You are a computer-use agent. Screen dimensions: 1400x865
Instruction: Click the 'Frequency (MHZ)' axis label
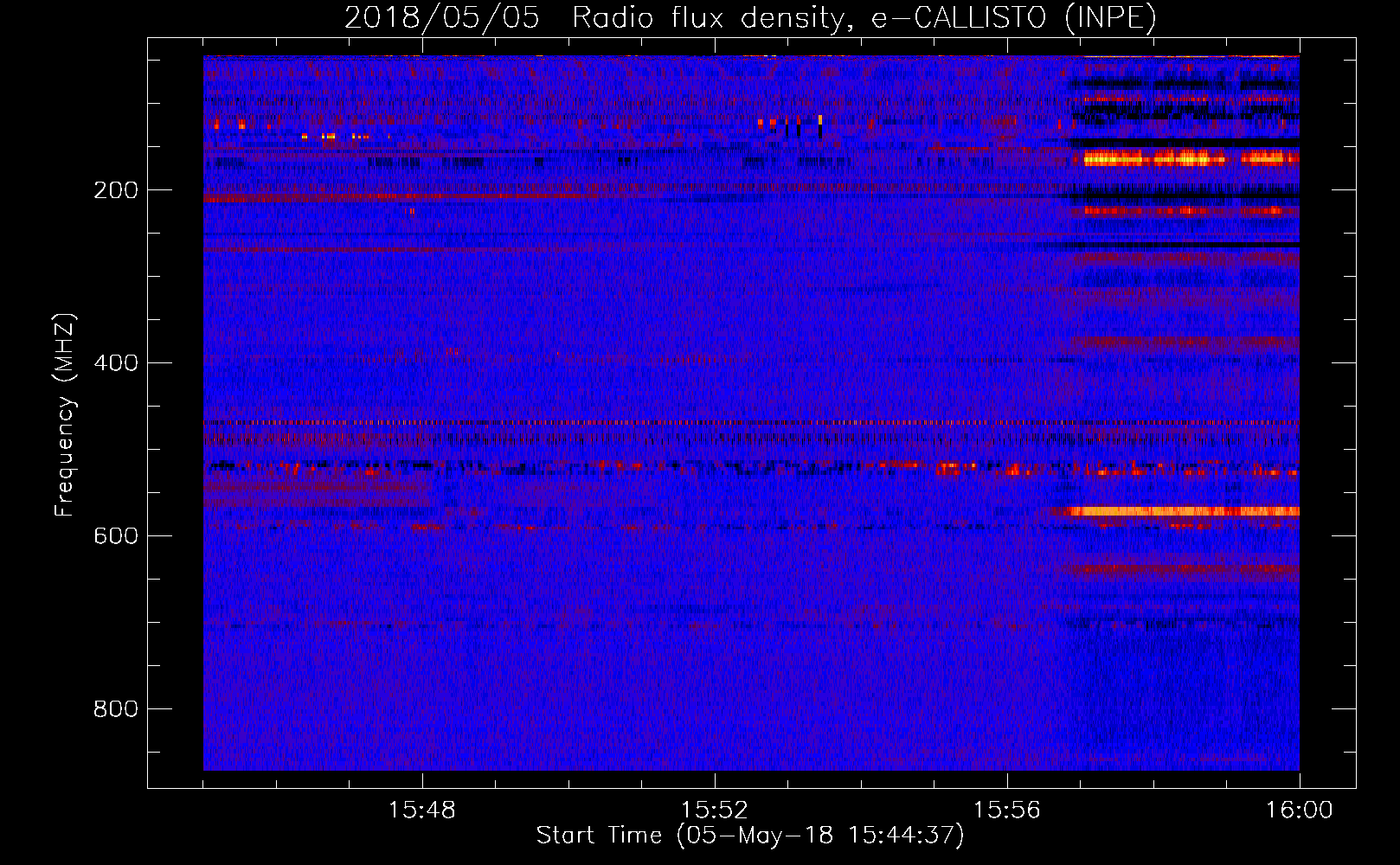click(65, 415)
